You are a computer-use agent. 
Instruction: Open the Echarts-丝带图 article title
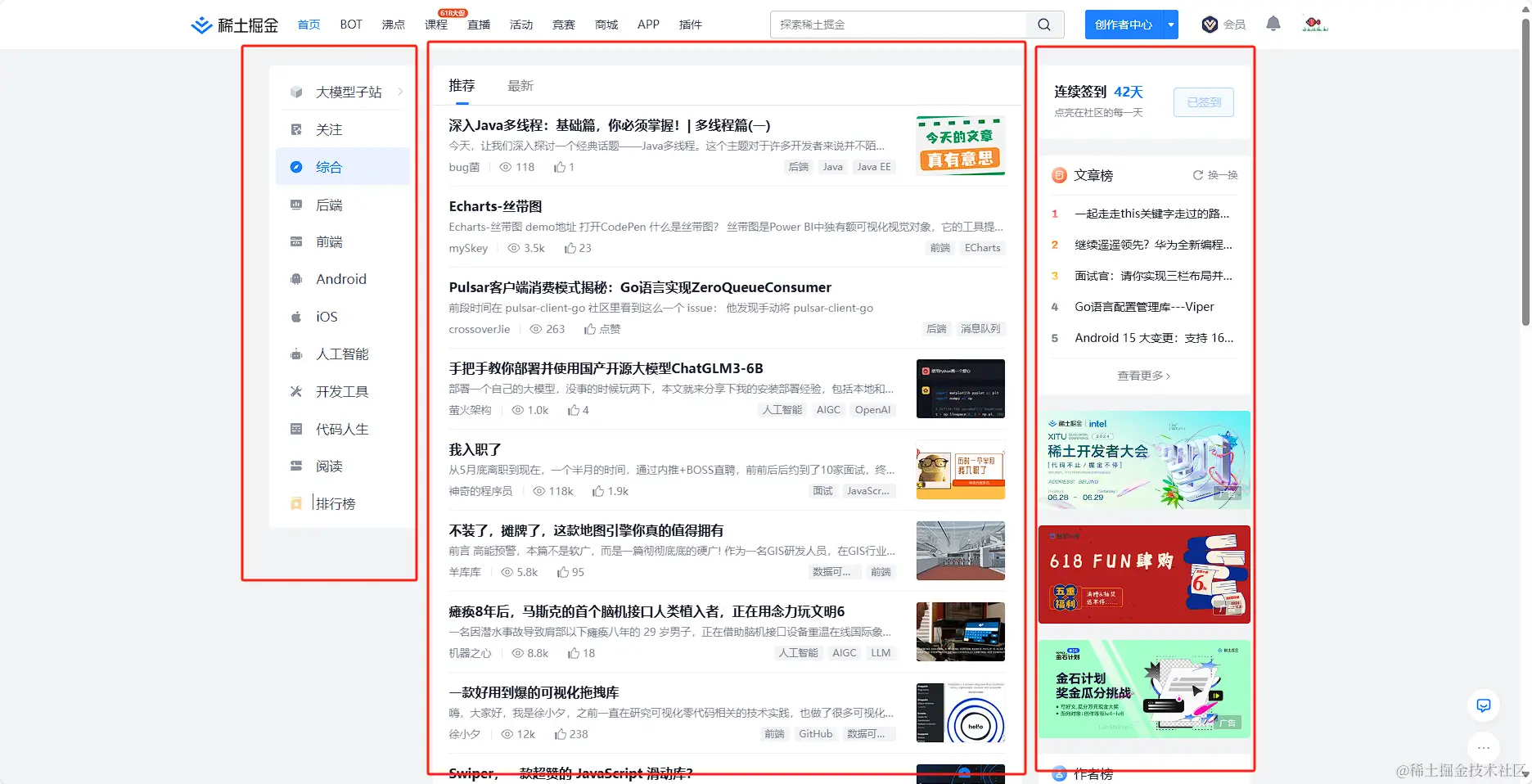pyautogui.click(x=495, y=206)
